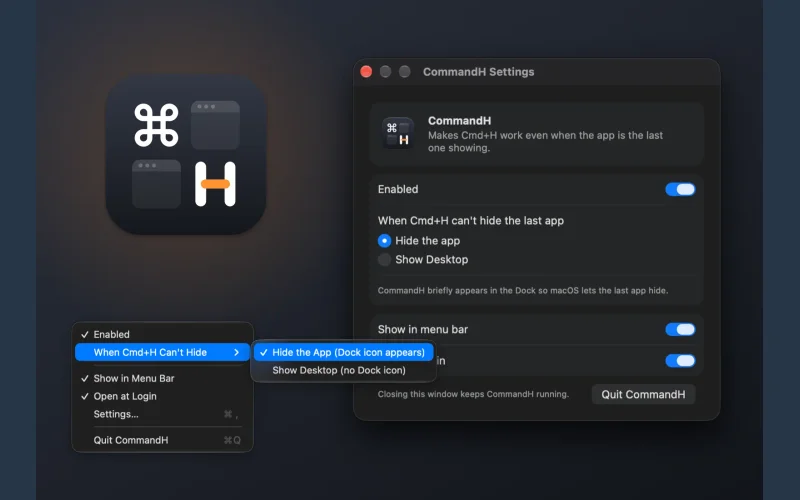Close the CommandH Settings window

pyautogui.click(x=366, y=71)
